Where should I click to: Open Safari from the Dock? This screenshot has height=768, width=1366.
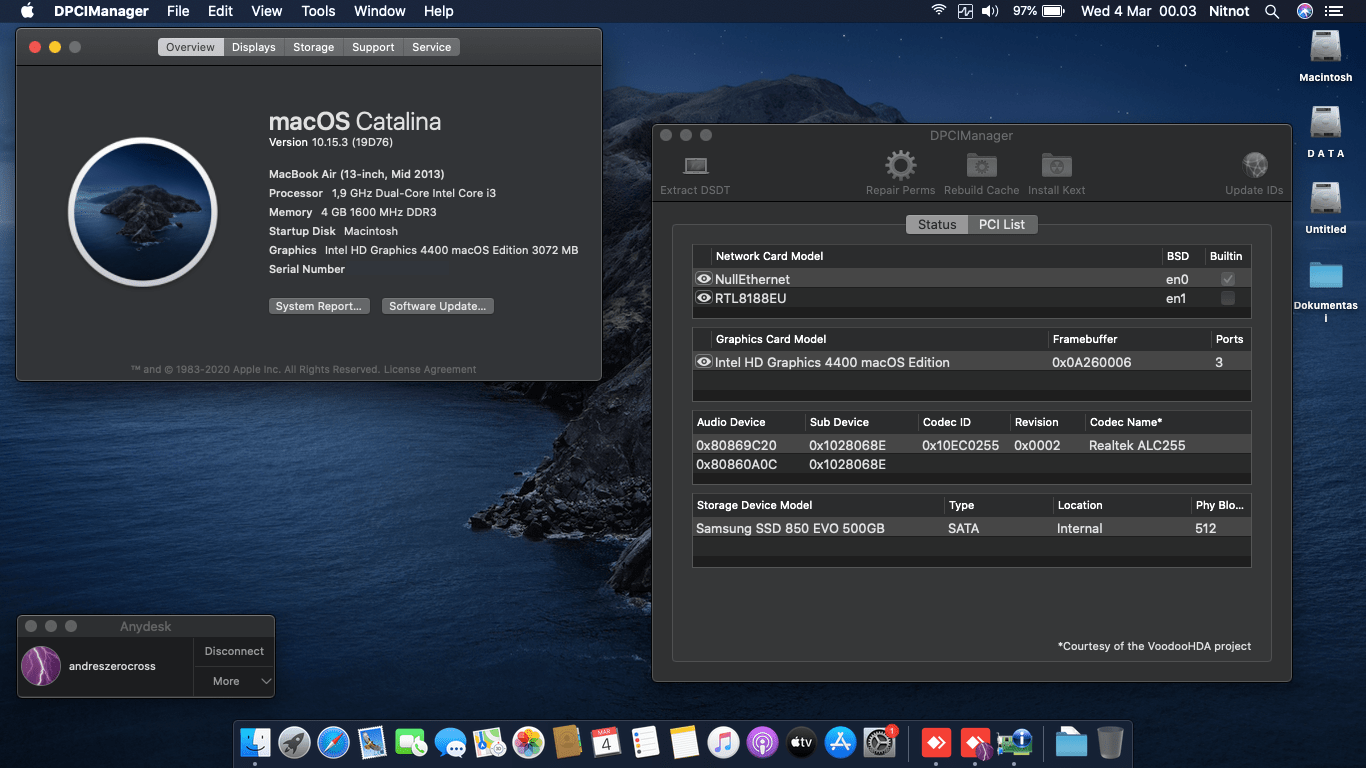pyautogui.click(x=333, y=742)
